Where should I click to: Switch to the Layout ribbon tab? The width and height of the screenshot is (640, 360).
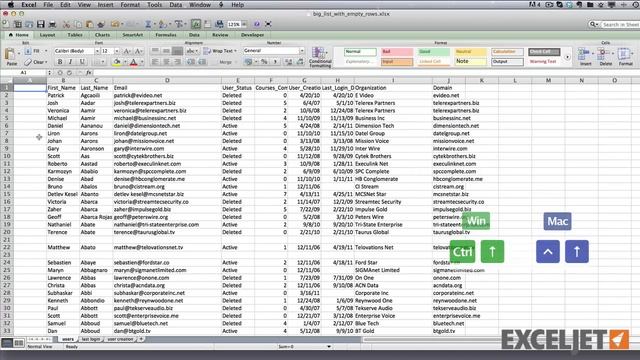47,35
